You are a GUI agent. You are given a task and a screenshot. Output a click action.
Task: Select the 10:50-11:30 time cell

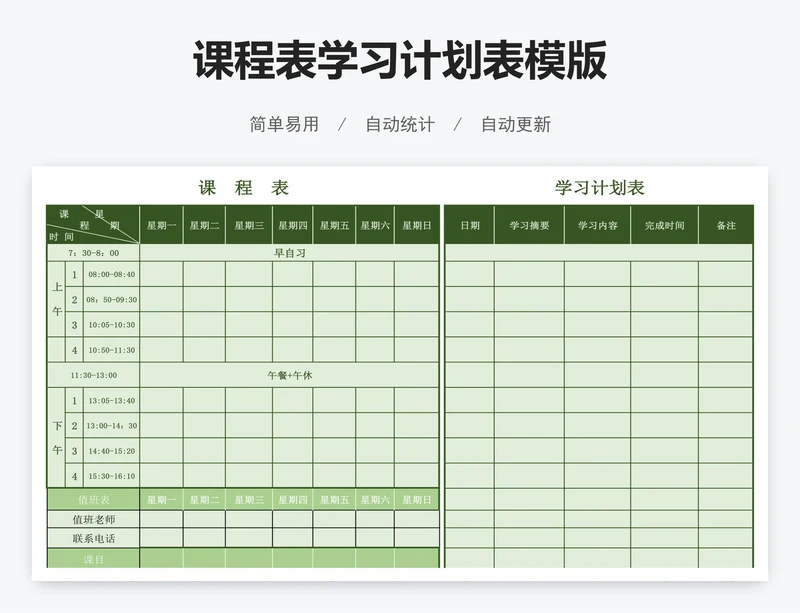(112, 350)
